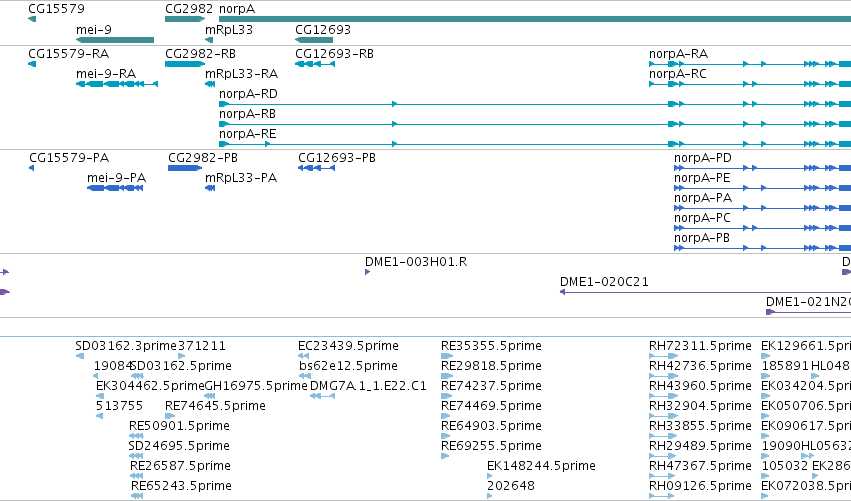Click the 19084 EST arrow

(x=96, y=376)
